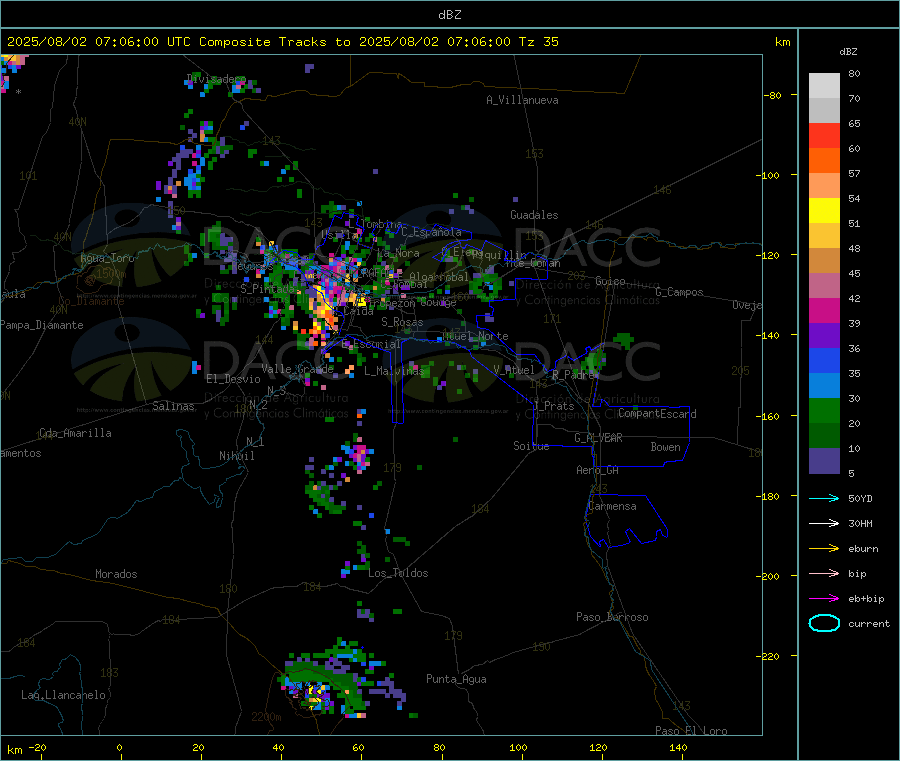Click the 100 tick on the horizontal axis
The image size is (900, 761).
518,747
